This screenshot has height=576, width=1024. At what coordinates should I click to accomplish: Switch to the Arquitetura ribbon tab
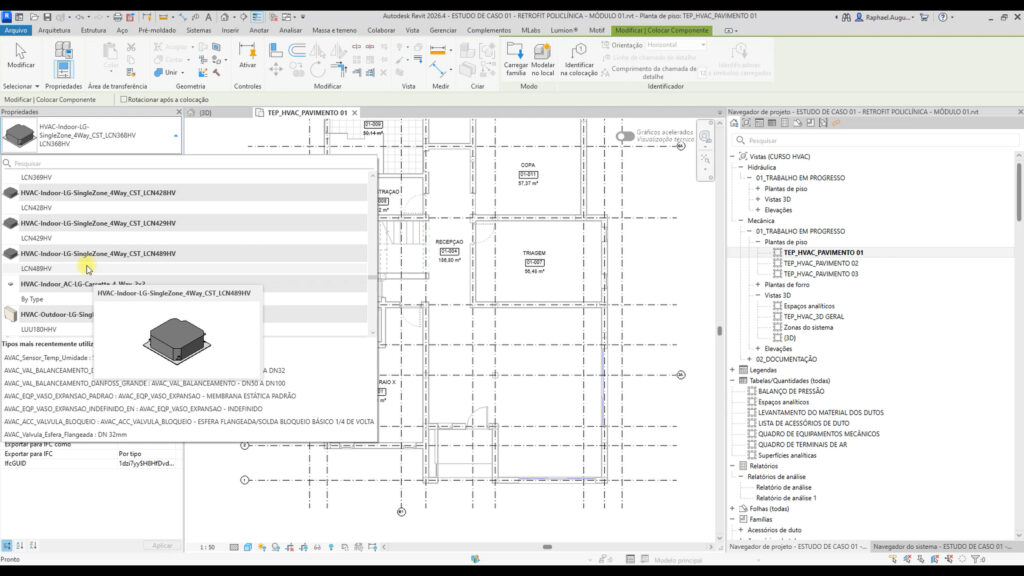tap(54, 30)
